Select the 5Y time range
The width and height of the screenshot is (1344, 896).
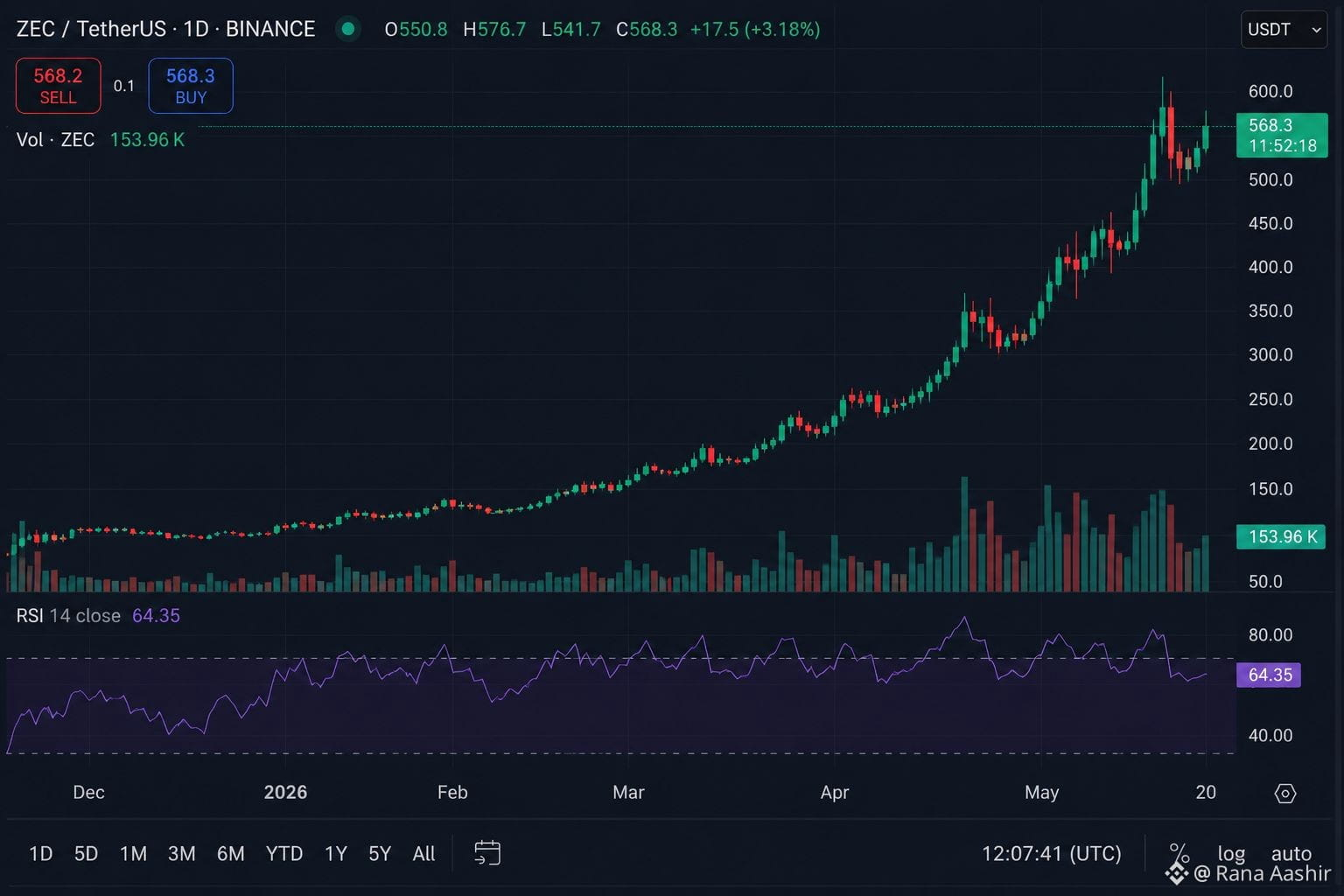coord(380,853)
